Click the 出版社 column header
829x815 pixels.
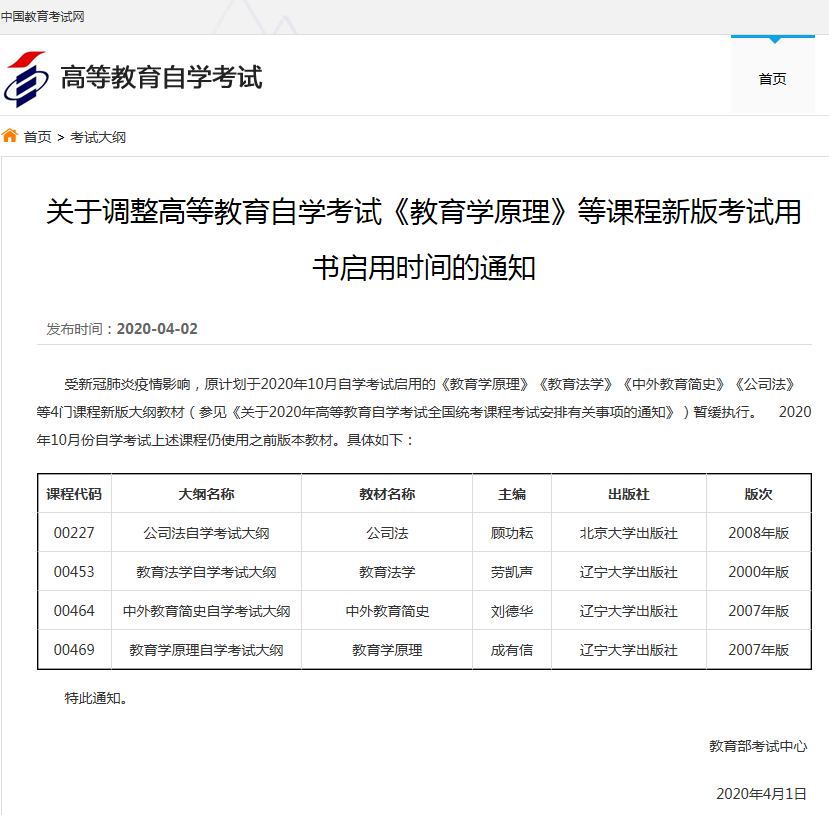pyautogui.click(x=629, y=494)
